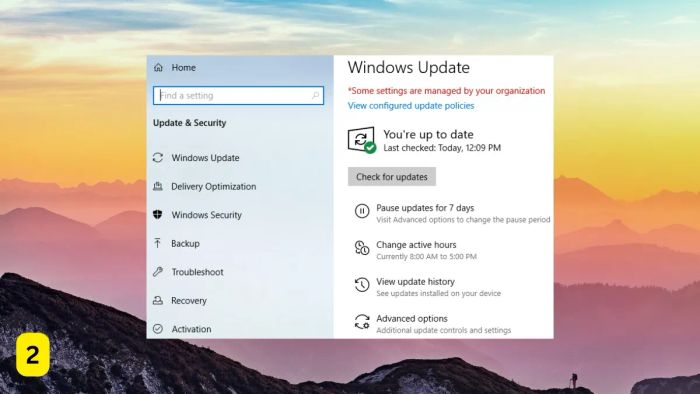Click the search magnifier icon
Image resolution: width=700 pixels, height=394 pixels.
(x=315, y=95)
